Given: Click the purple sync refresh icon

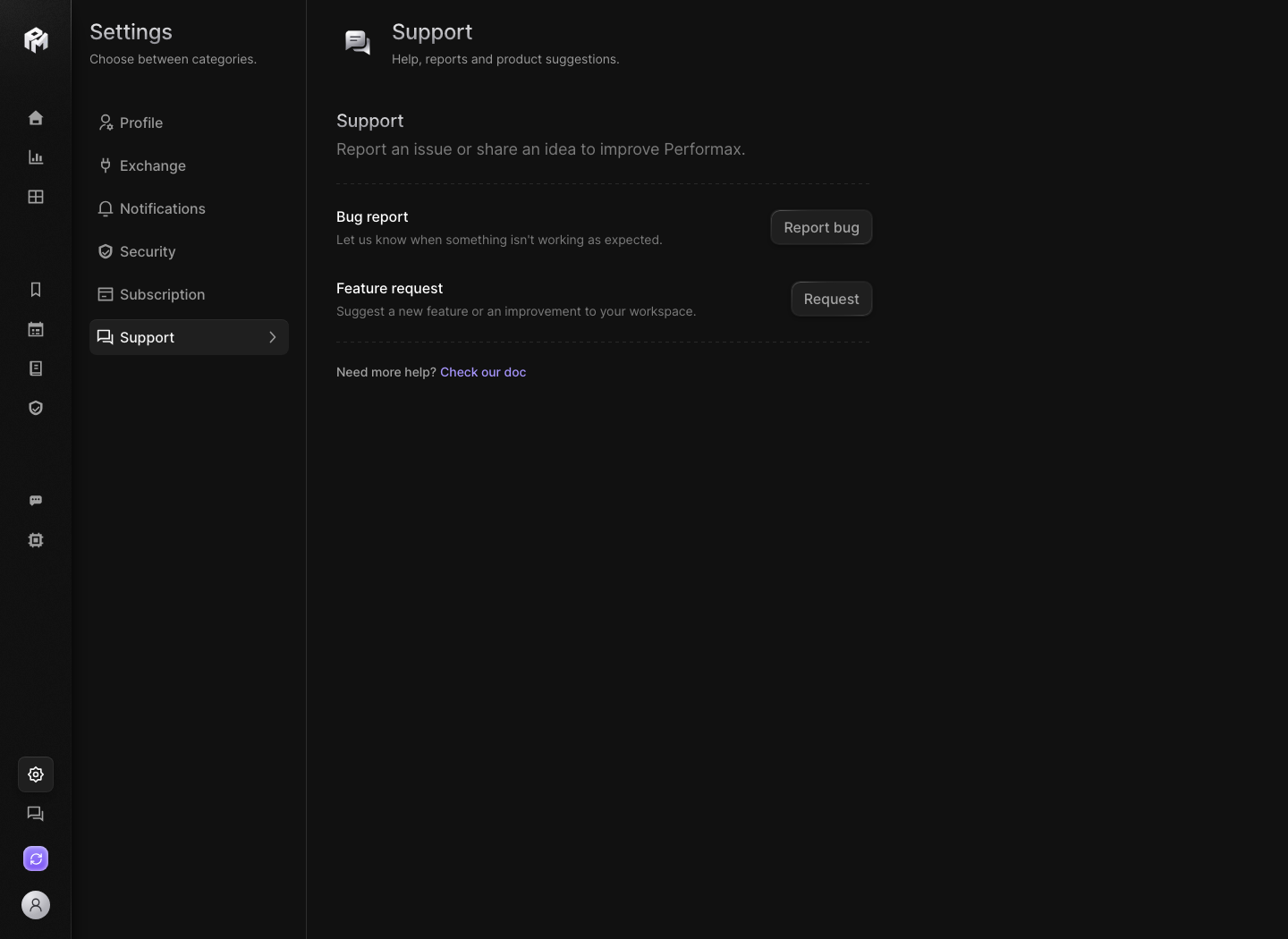Looking at the screenshot, I should pos(36,859).
